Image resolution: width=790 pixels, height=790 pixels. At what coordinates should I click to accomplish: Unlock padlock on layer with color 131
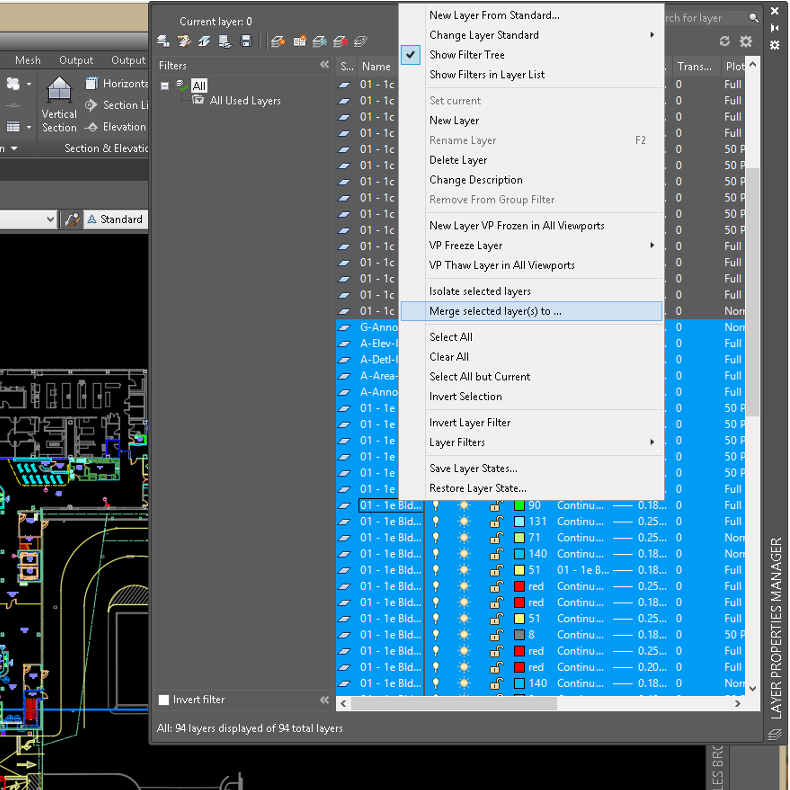click(496, 522)
